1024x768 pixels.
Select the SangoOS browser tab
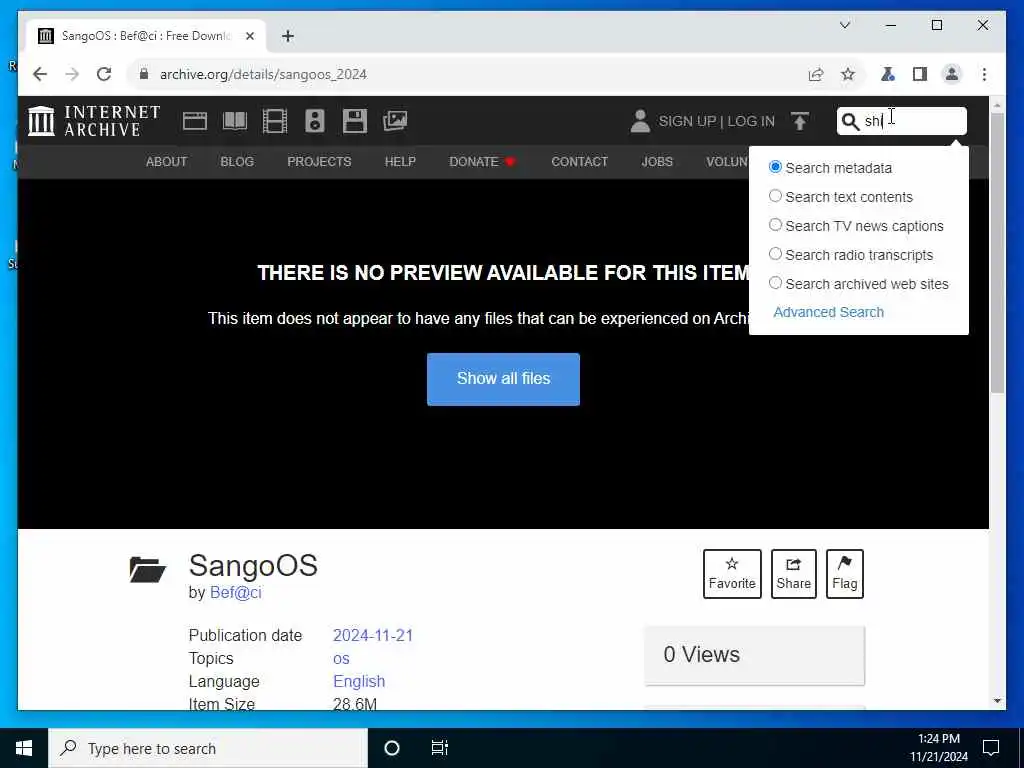click(x=145, y=36)
